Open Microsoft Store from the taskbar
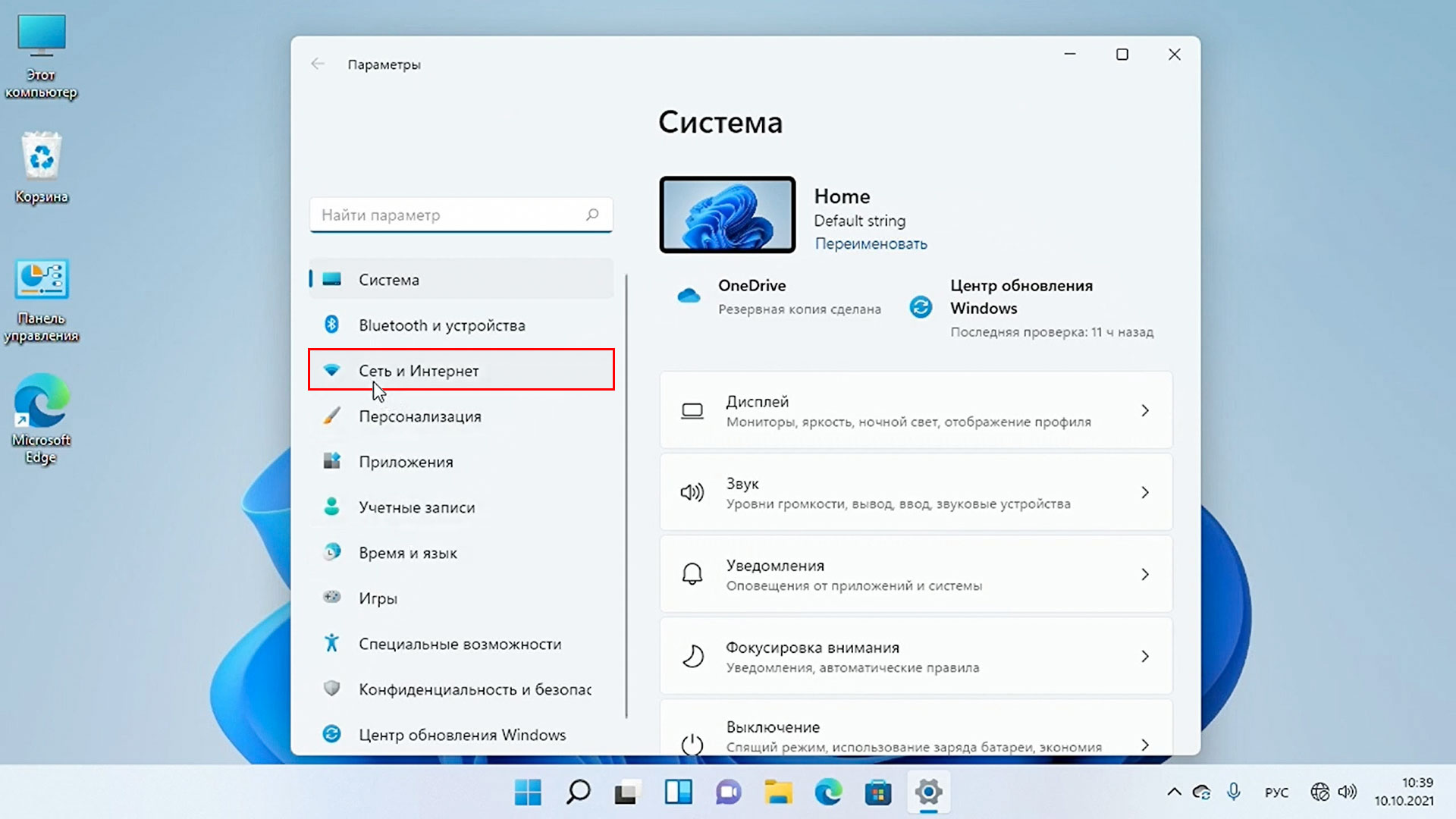The height and width of the screenshot is (819, 1456). (878, 792)
